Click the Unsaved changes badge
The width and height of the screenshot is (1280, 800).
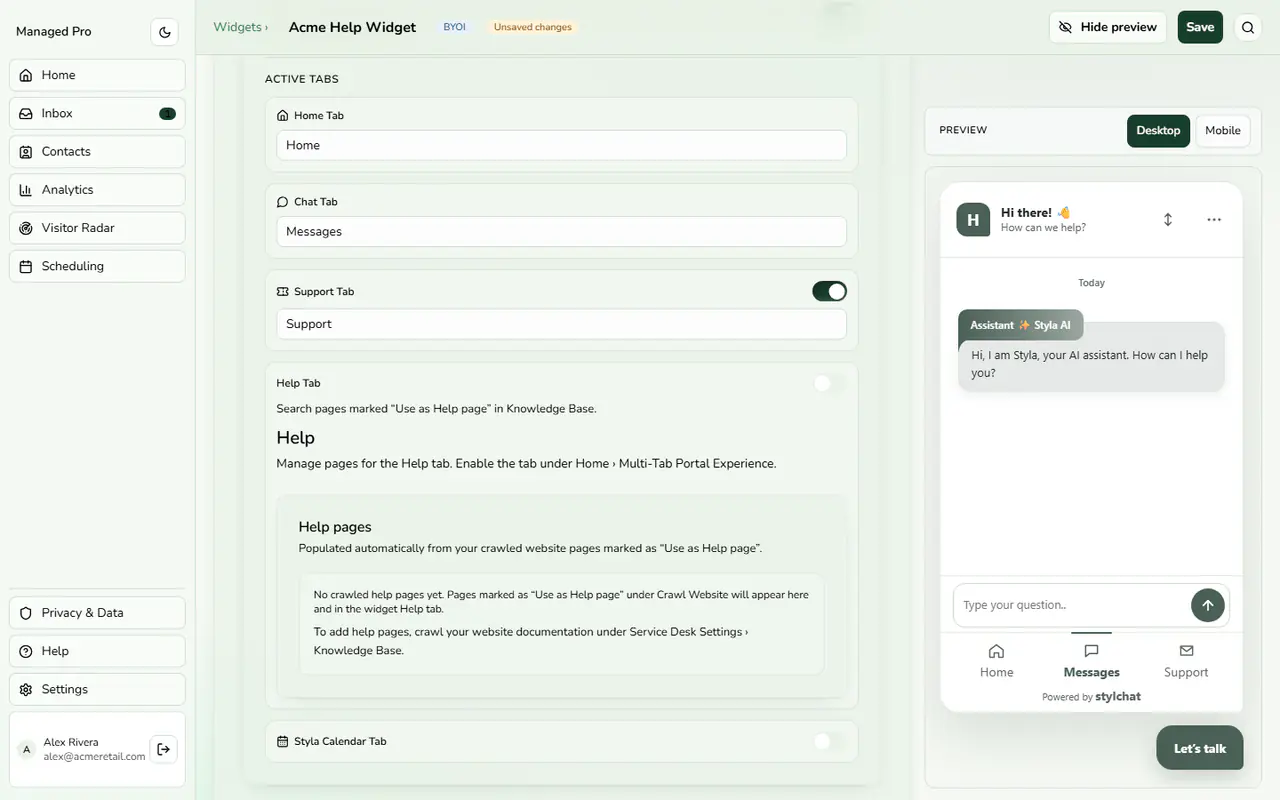[533, 27]
